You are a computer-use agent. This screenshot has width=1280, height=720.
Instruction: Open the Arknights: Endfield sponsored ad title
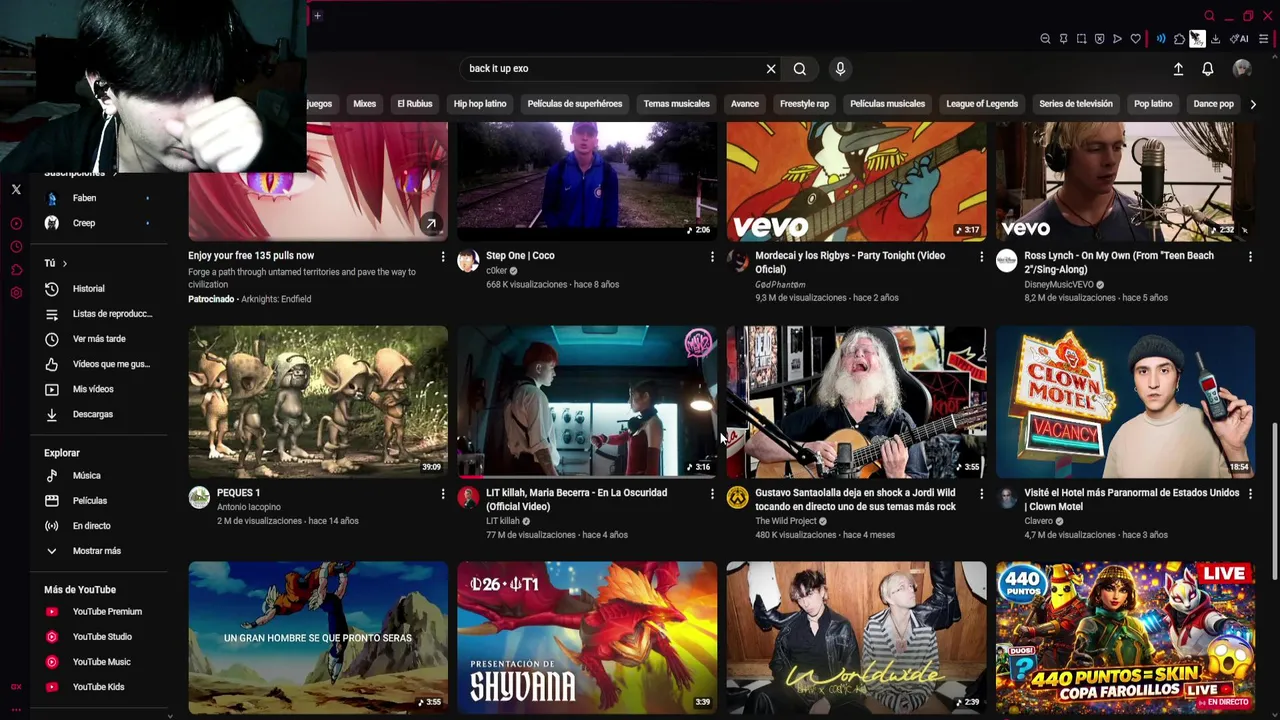(251, 256)
